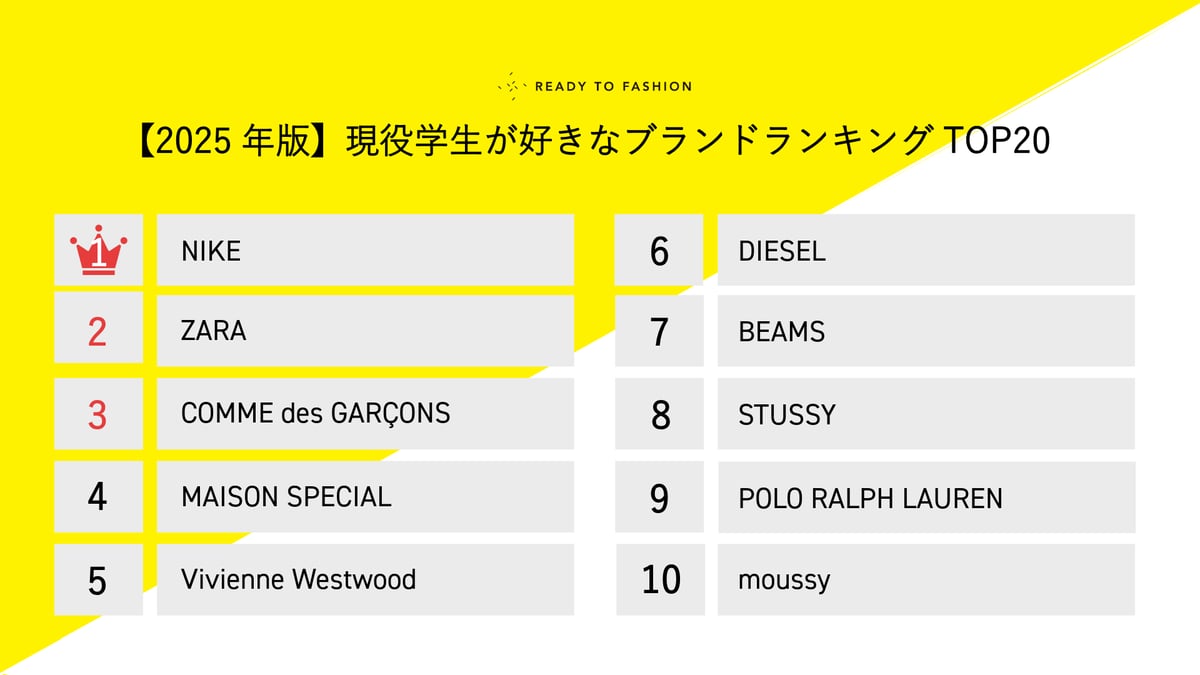The image size is (1200, 675).
Task: Click the 2025 brand ranking title
Action: pos(591,142)
